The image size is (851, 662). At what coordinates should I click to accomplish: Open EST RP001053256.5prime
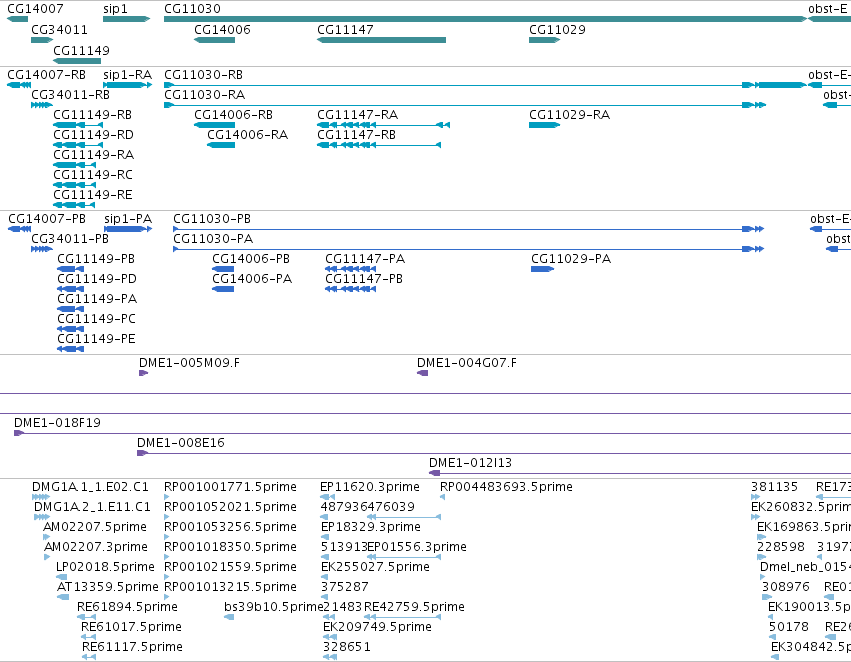click(231, 527)
